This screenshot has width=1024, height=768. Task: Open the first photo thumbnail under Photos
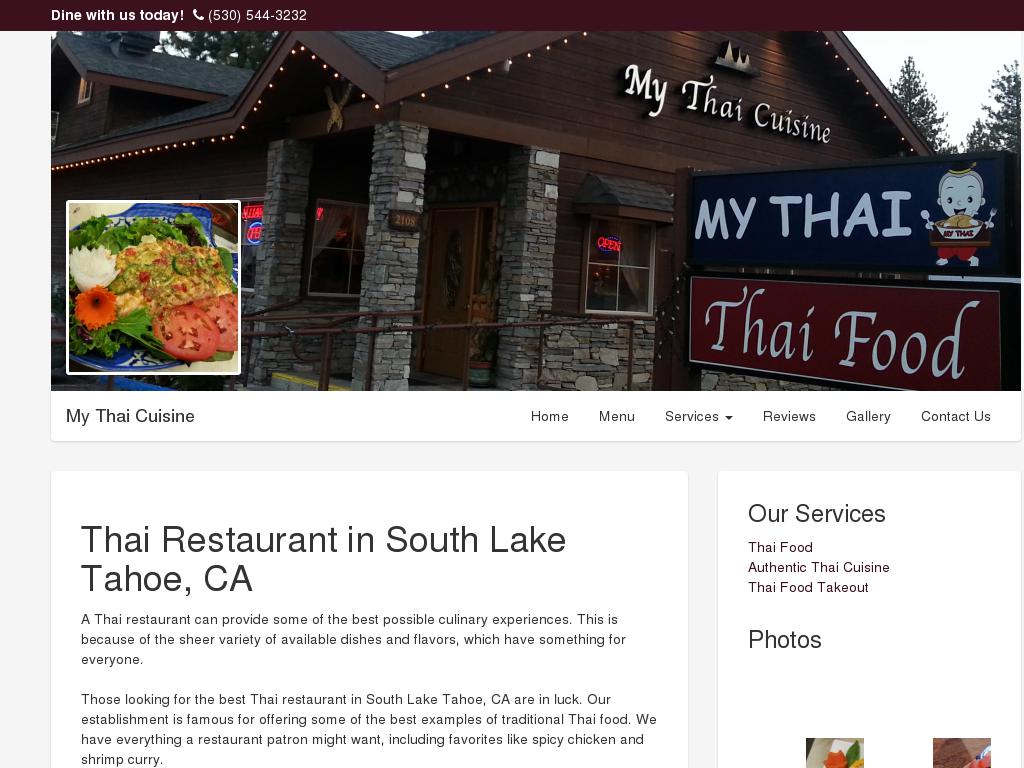[x=835, y=753]
